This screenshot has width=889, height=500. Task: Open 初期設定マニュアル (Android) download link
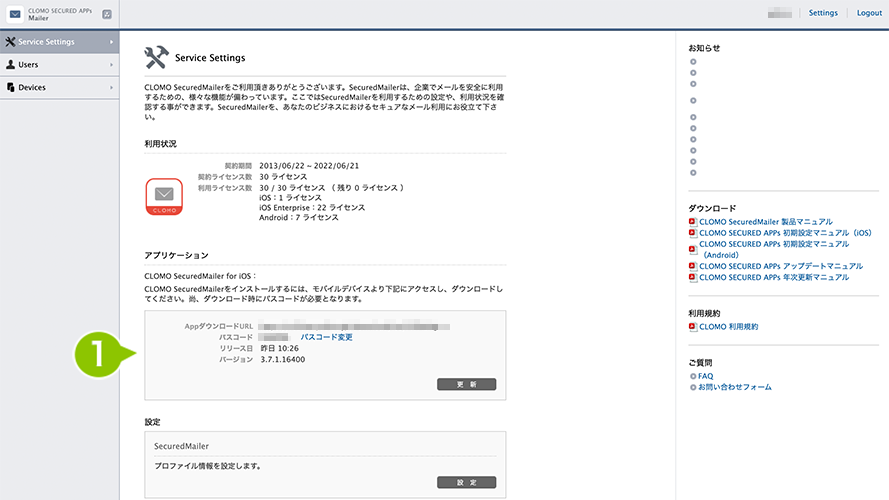click(774, 249)
